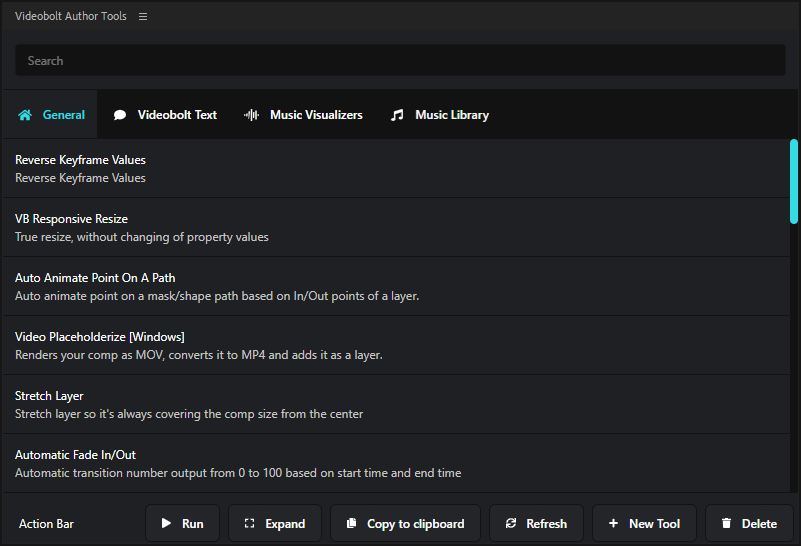Screen dimensions: 801x546
Task: Open the Music Visualizers tab
Action: pos(303,115)
